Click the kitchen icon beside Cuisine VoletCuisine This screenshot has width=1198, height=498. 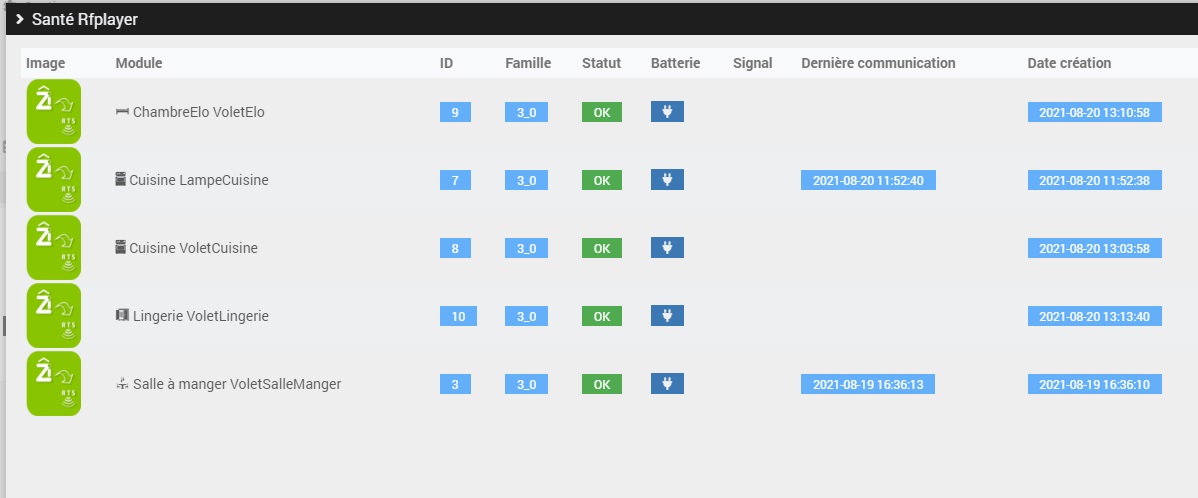click(x=121, y=248)
